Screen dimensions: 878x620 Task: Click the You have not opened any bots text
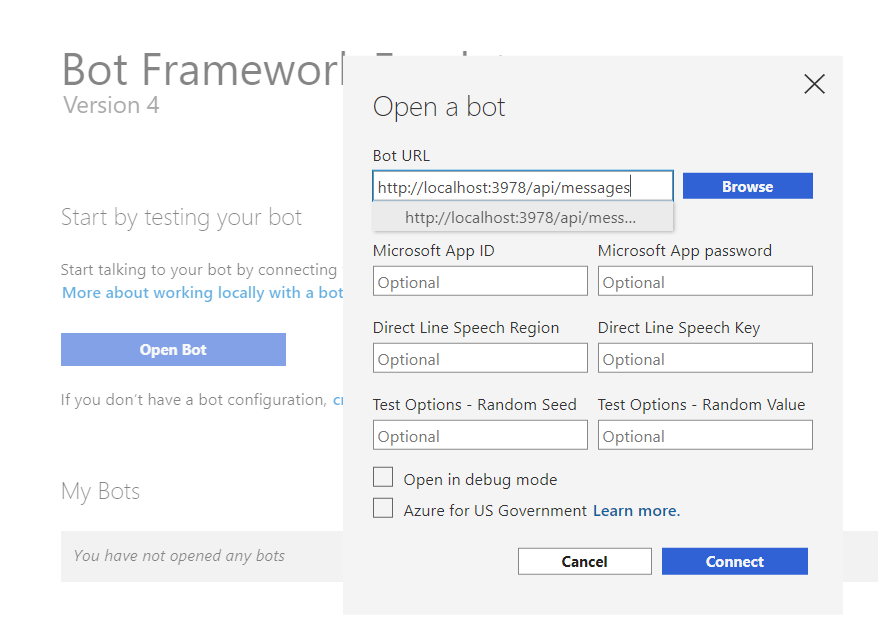(x=179, y=556)
